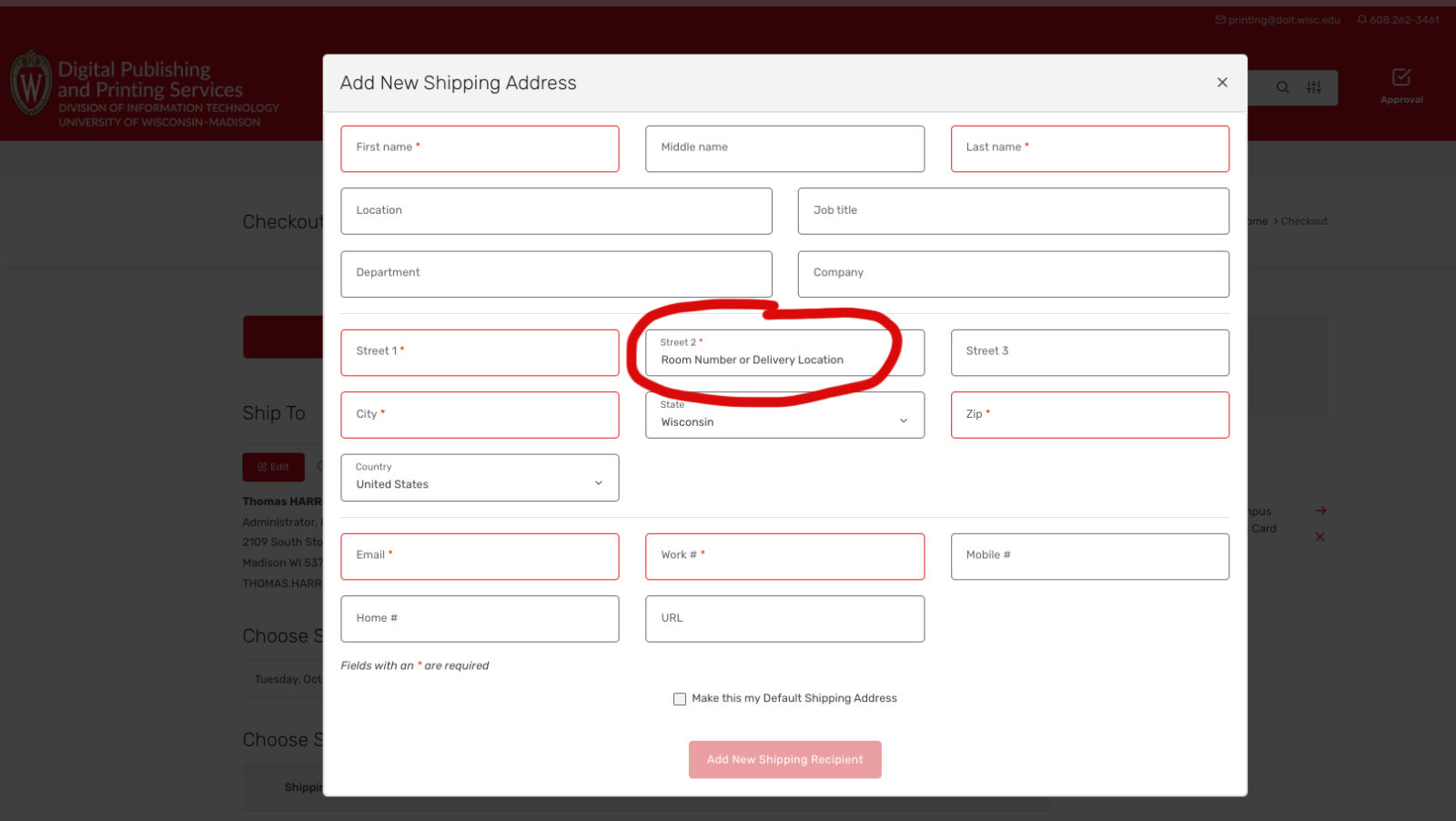Click the Mobile # field

pyautogui.click(x=1090, y=556)
